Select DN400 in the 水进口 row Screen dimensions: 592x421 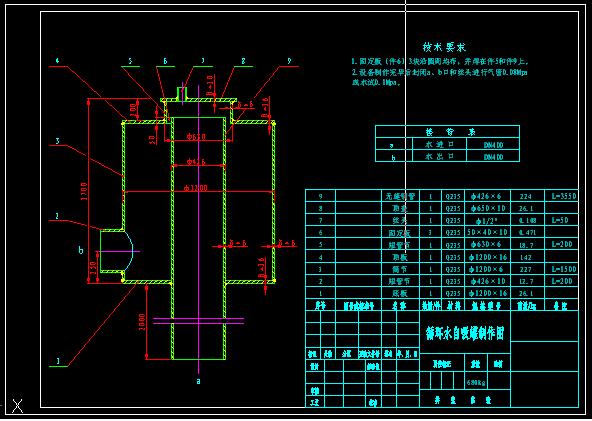[493, 144]
